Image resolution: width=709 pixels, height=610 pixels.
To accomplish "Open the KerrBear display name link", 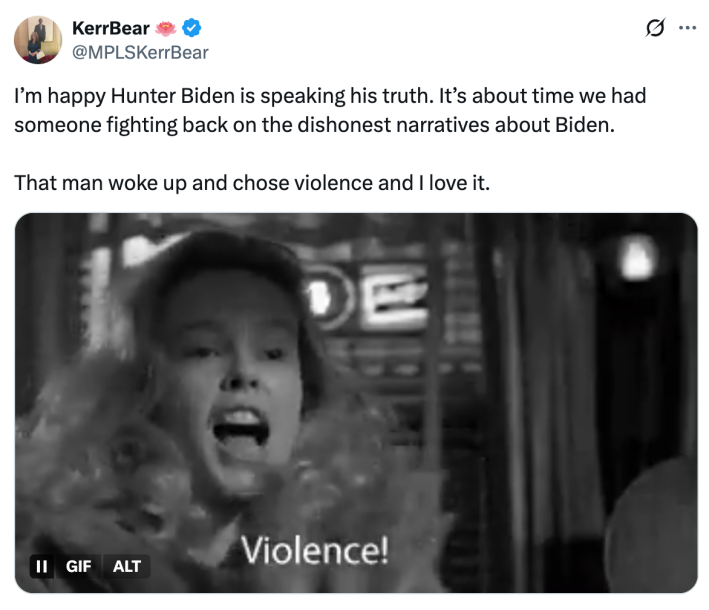I will coord(111,29).
